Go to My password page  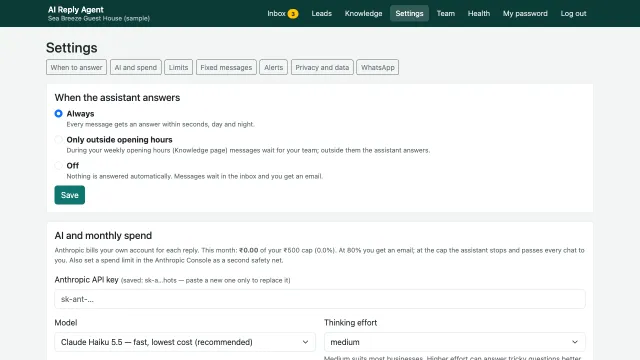[525, 13]
